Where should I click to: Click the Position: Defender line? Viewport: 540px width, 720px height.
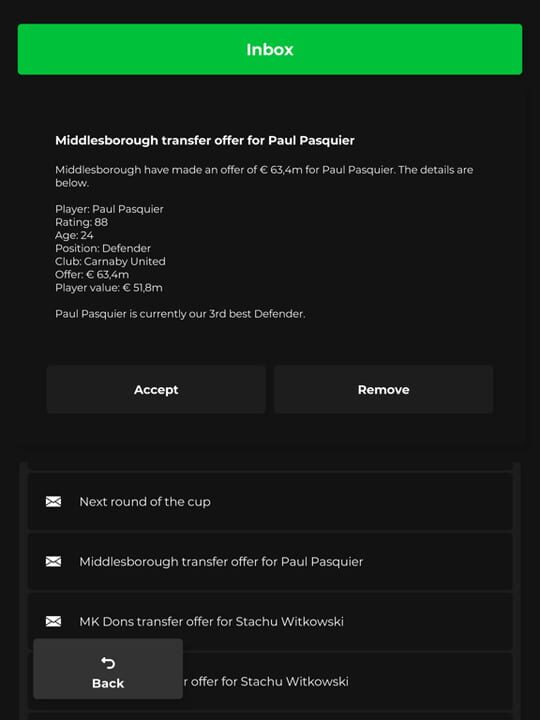click(103, 248)
